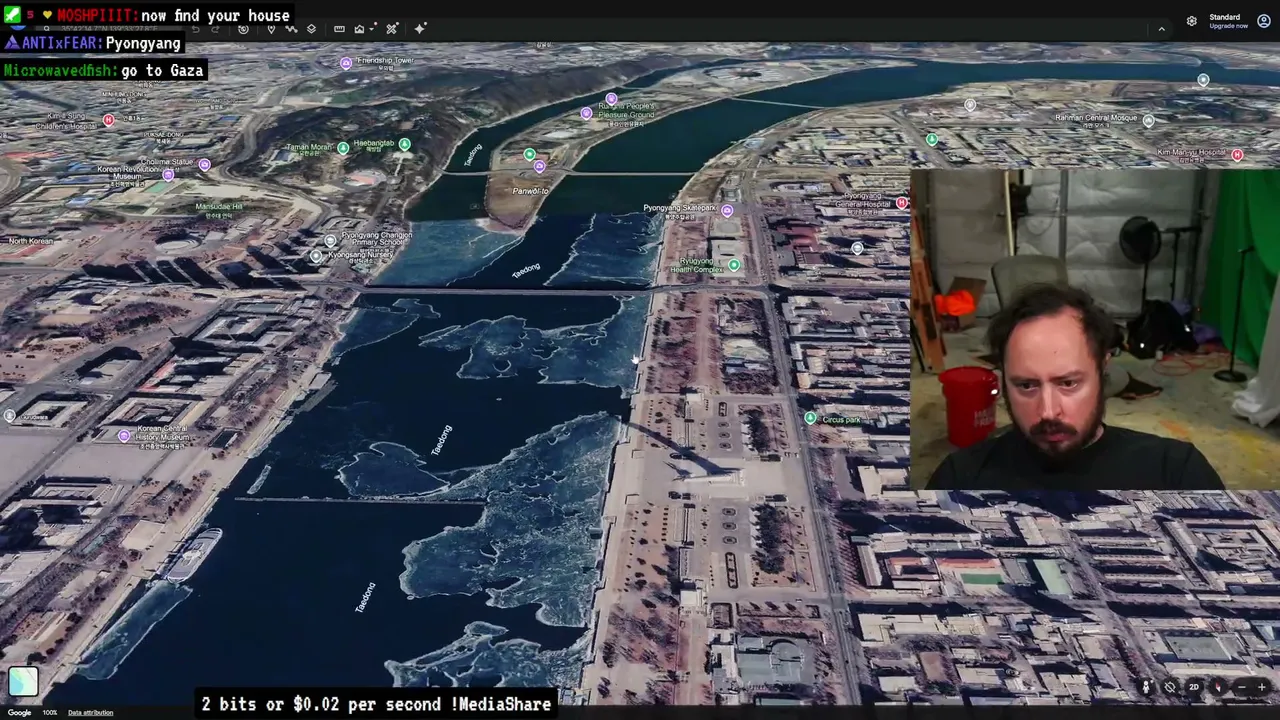1280x720 pixels.
Task: Open the Pyongyang Health Complex marker
Action: tap(734, 265)
